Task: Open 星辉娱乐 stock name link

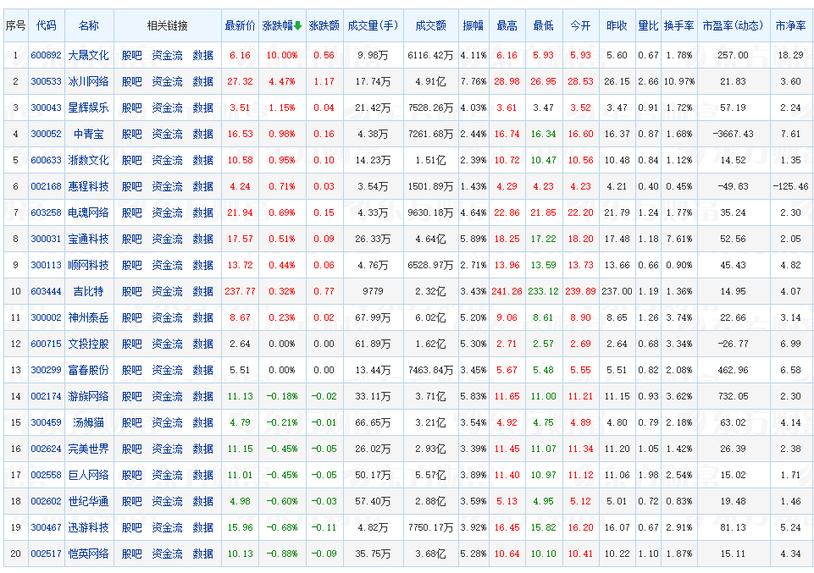Action: coord(88,107)
